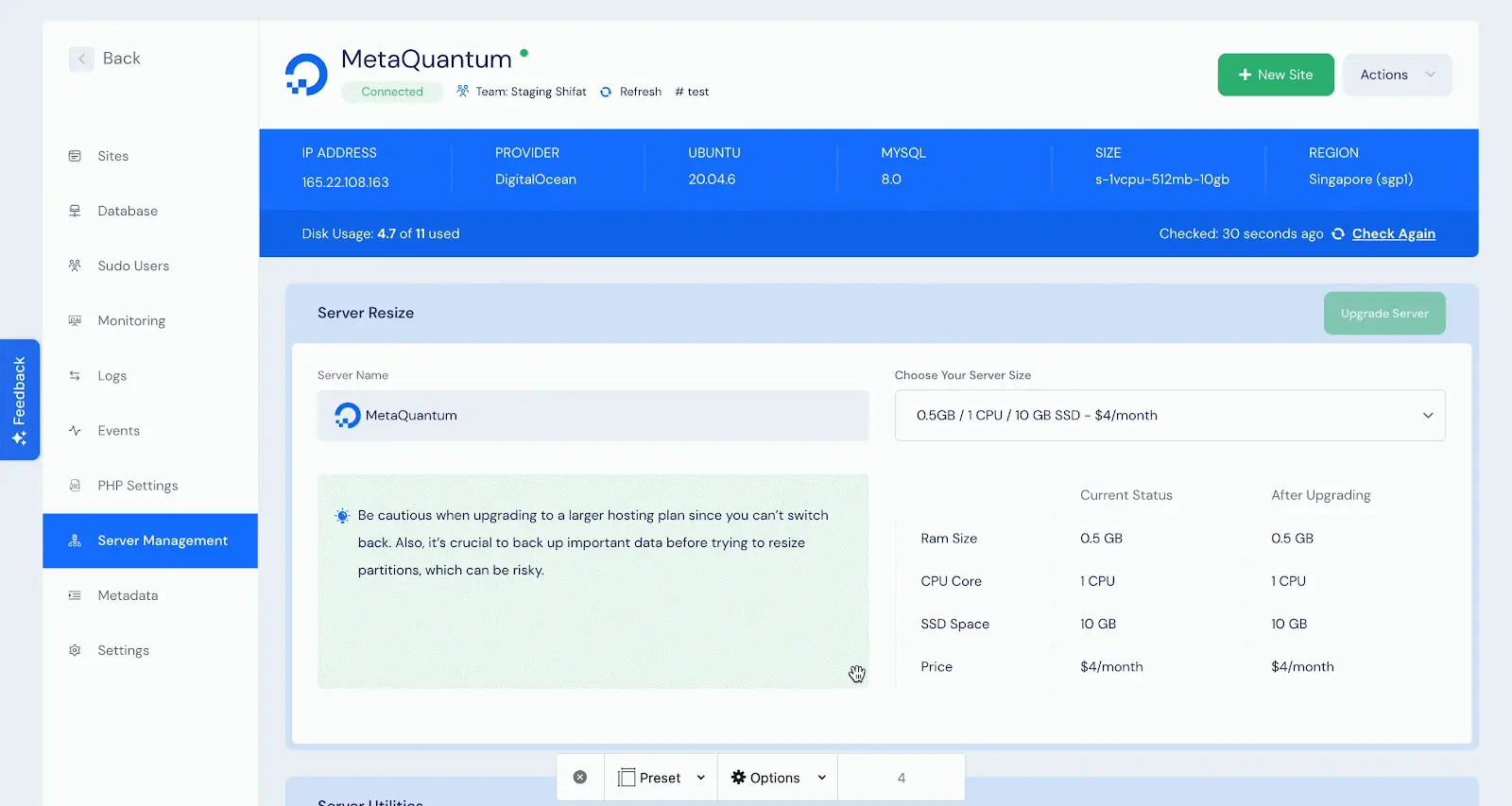Click the Back arrow icon
This screenshot has width=1512, height=806.
[x=81, y=59]
